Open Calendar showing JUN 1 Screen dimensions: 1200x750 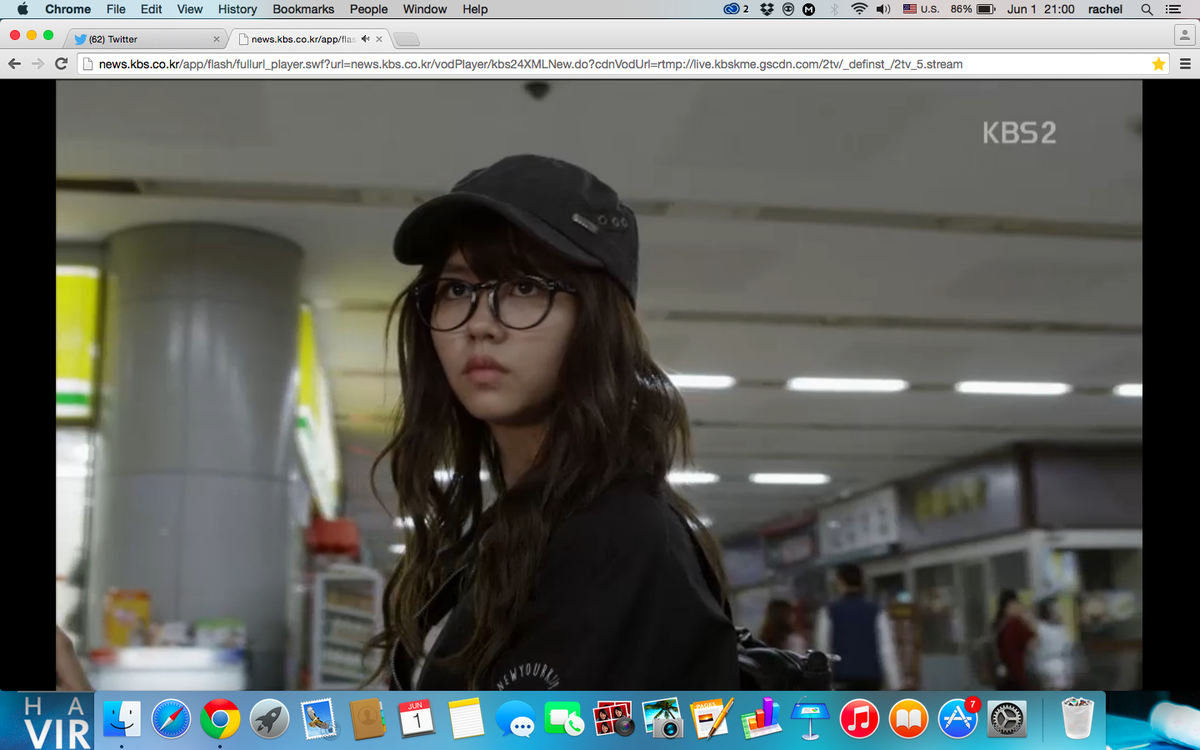tap(416, 718)
